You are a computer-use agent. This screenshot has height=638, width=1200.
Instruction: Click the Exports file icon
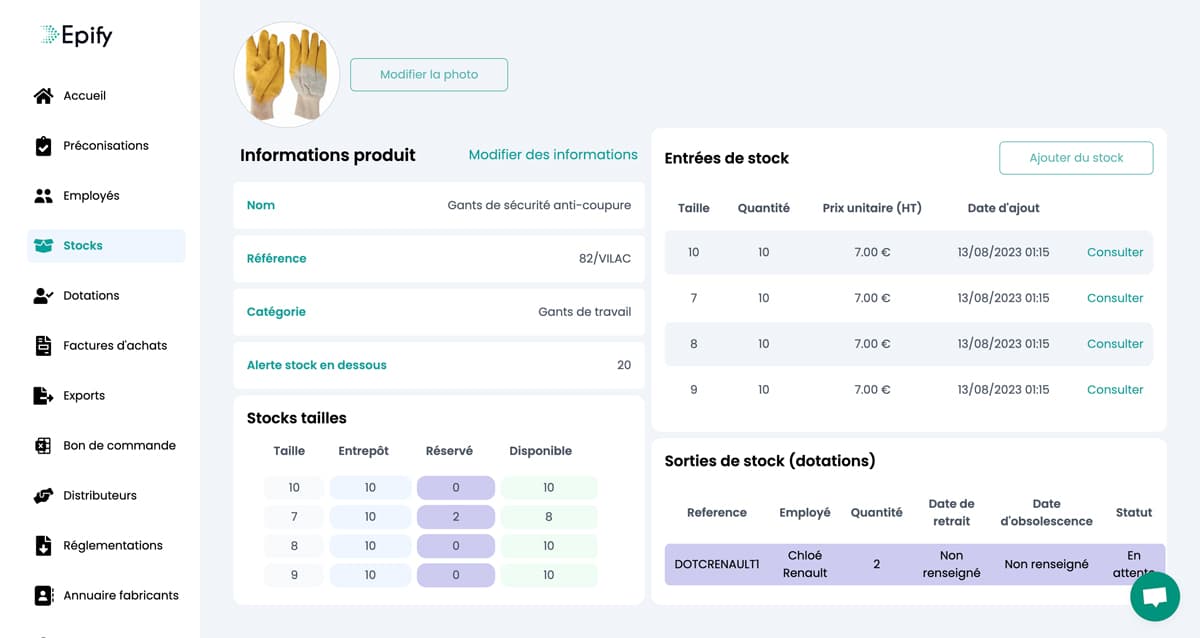click(x=43, y=396)
